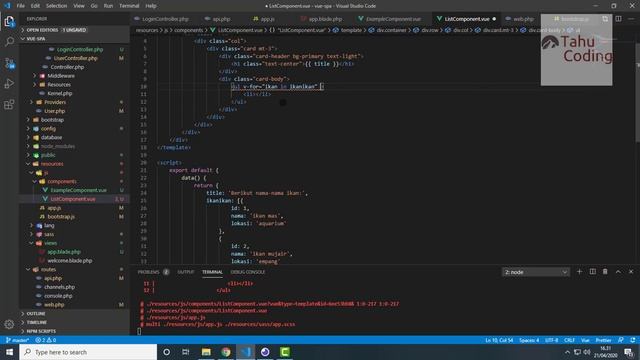Open the Run menu
The width and height of the screenshot is (640, 360).
(x=108, y=6)
